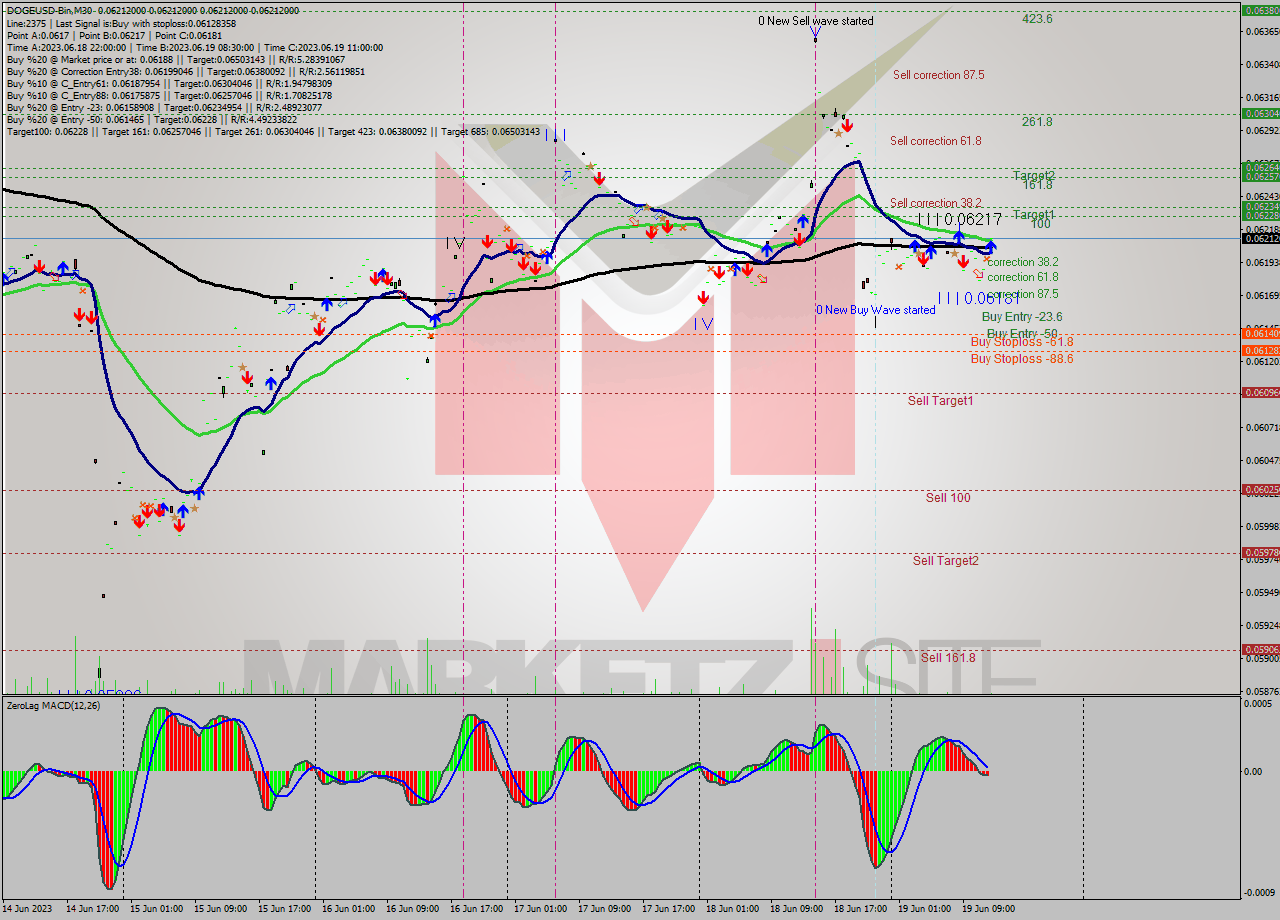Image resolution: width=1280 pixels, height=920 pixels.
Task: Click the orange 0.06140 price tag
Action: [1260, 333]
